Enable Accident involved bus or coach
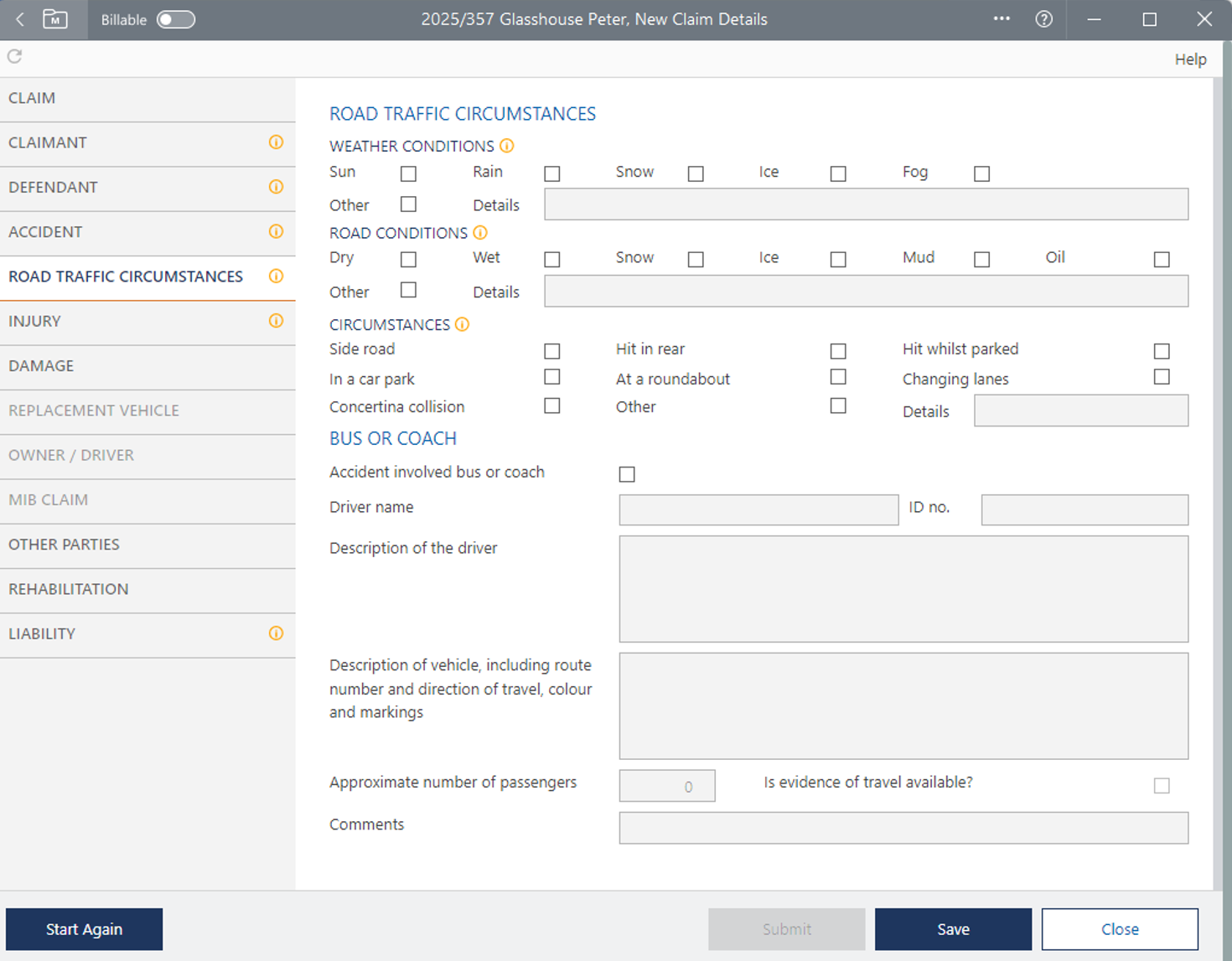The image size is (1232, 961). point(627,474)
